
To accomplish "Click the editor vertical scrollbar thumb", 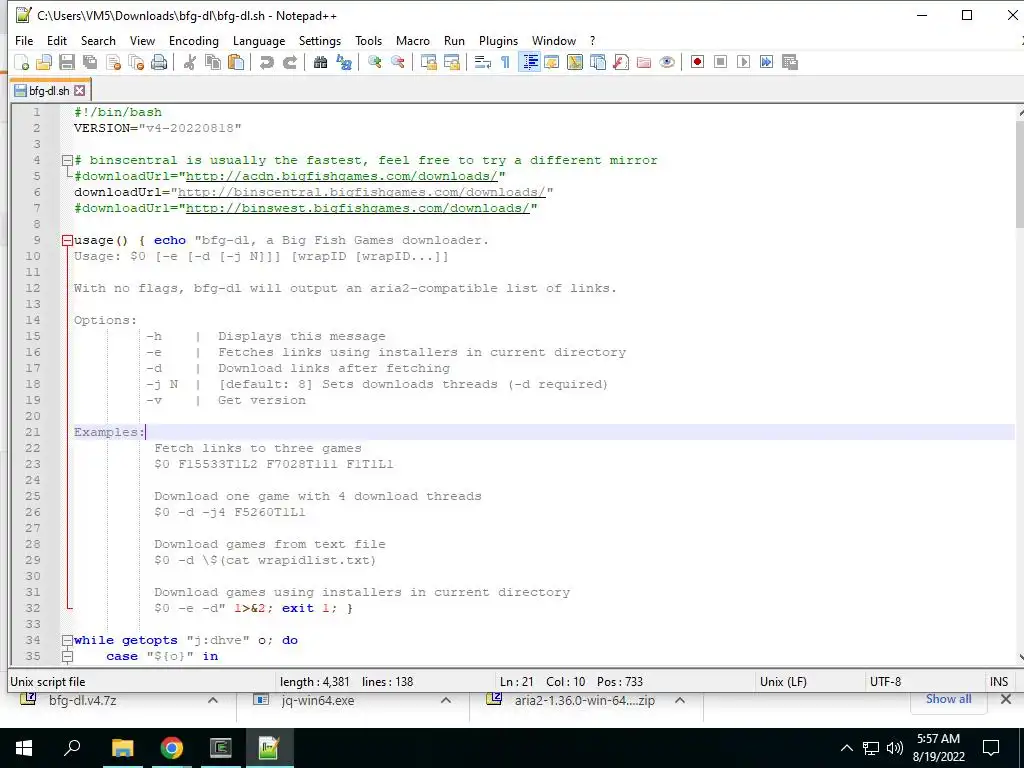I will click(1019, 174).
